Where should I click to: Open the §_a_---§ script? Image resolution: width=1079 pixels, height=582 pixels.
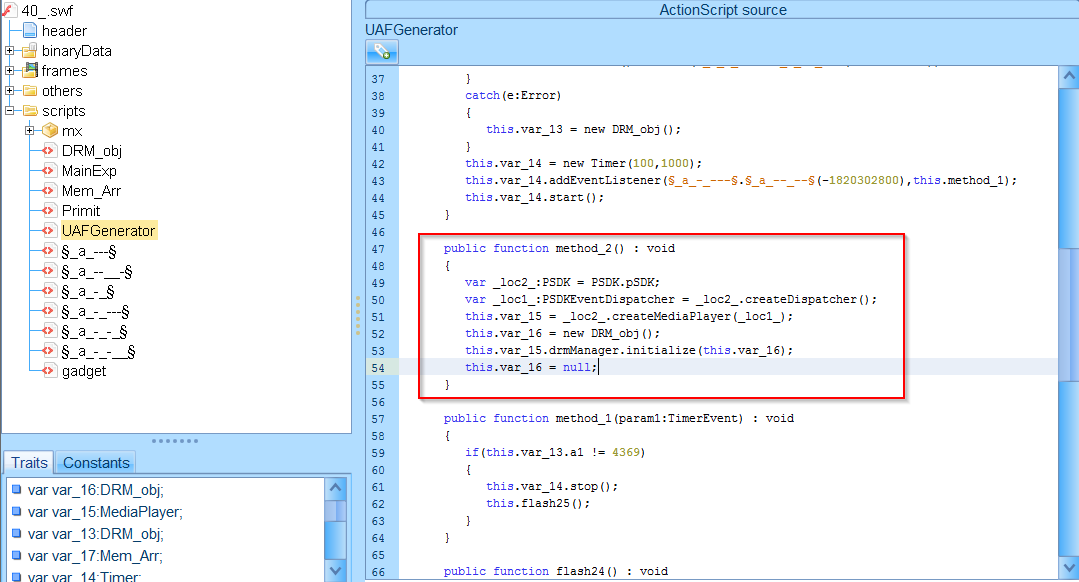pyautogui.click(x=89, y=251)
